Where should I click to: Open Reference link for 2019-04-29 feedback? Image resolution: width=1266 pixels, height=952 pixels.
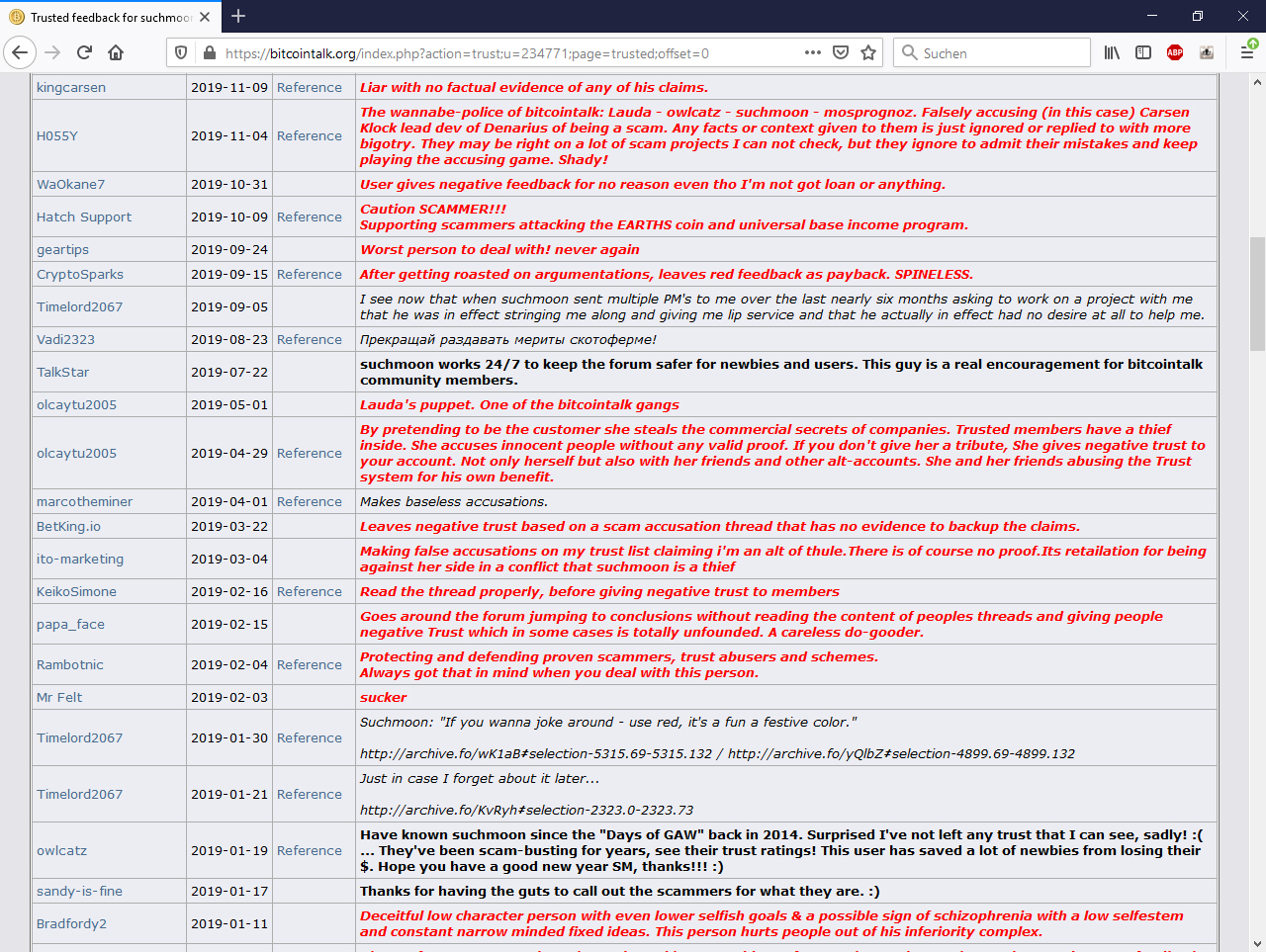[x=310, y=453]
